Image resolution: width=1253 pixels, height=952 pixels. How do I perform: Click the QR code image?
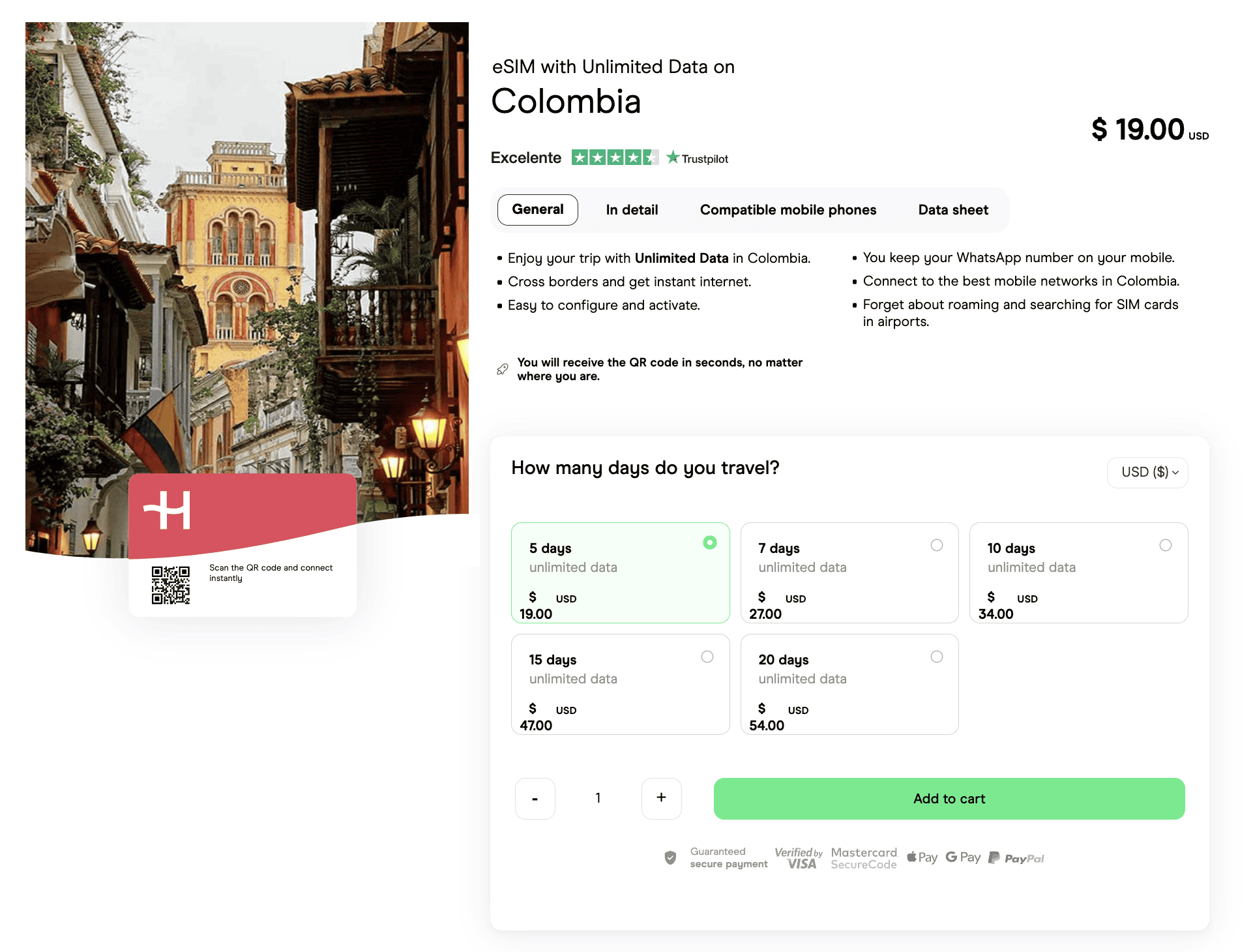[171, 585]
